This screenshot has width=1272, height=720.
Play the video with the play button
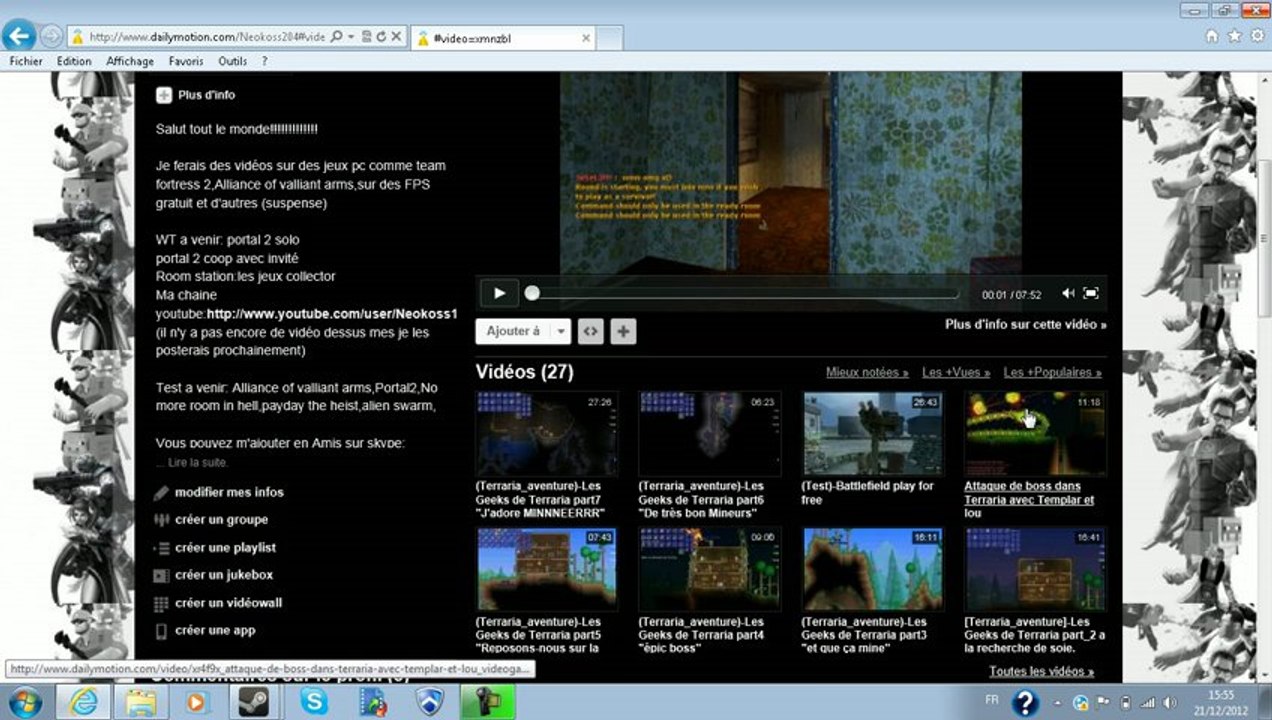point(499,293)
